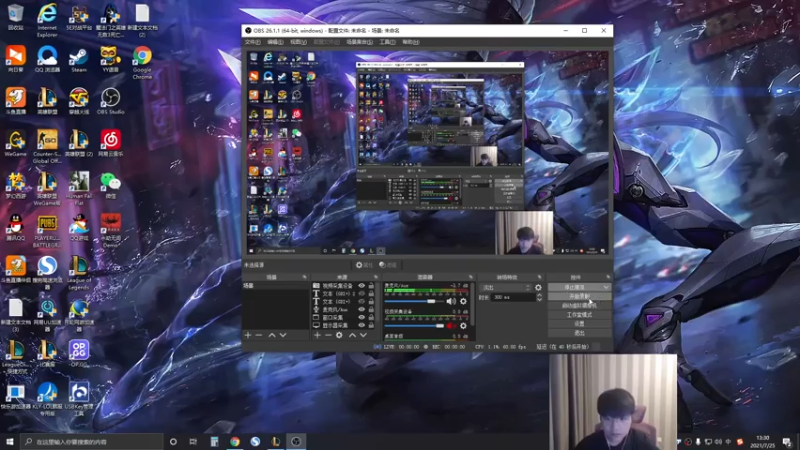The image size is (800, 450).
Task: Click the 300 ms duration input field
Action: coord(513,297)
